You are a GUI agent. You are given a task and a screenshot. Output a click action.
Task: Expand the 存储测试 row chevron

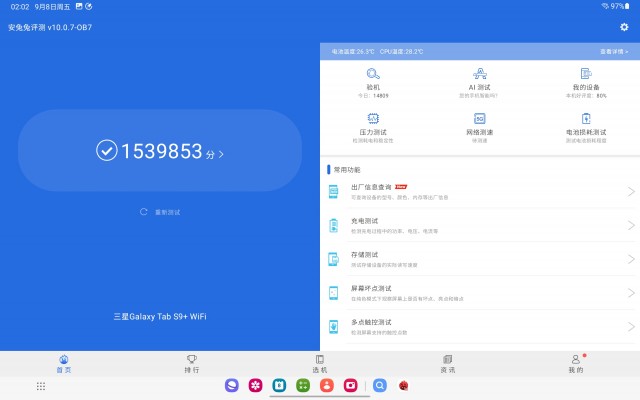click(631, 259)
